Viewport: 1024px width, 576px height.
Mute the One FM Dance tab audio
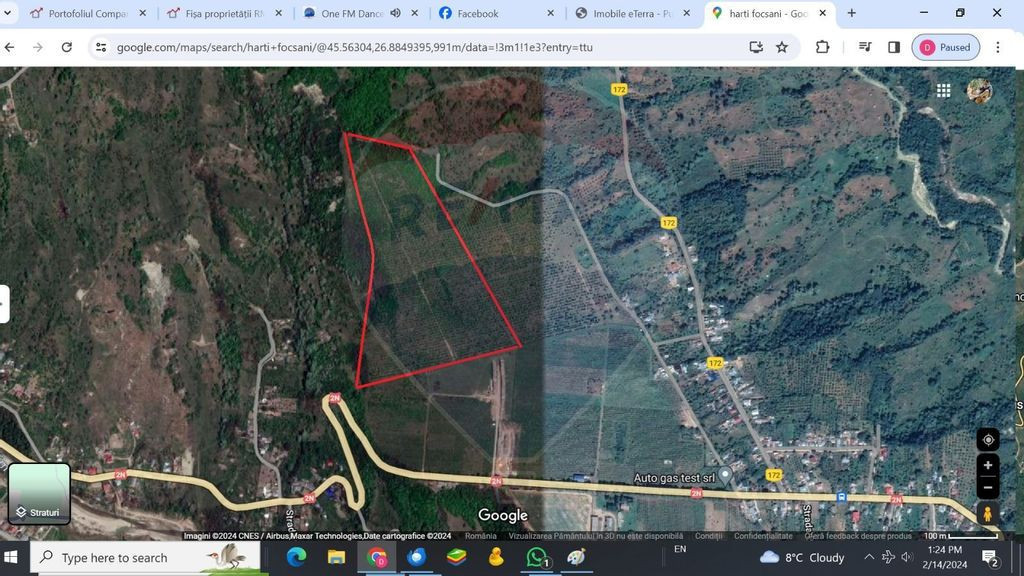(395, 13)
